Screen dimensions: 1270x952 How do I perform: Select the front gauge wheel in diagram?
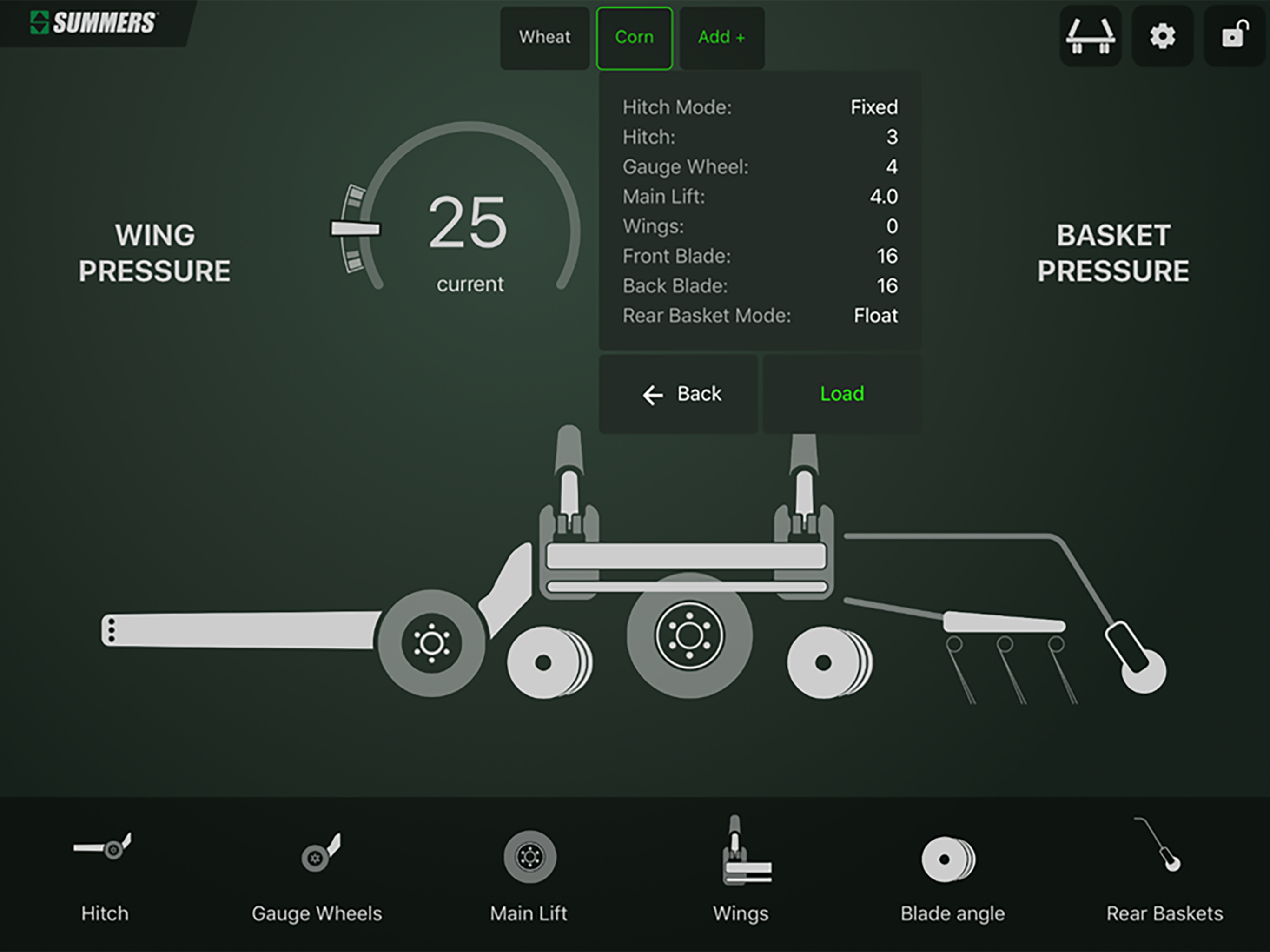click(x=432, y=643)
